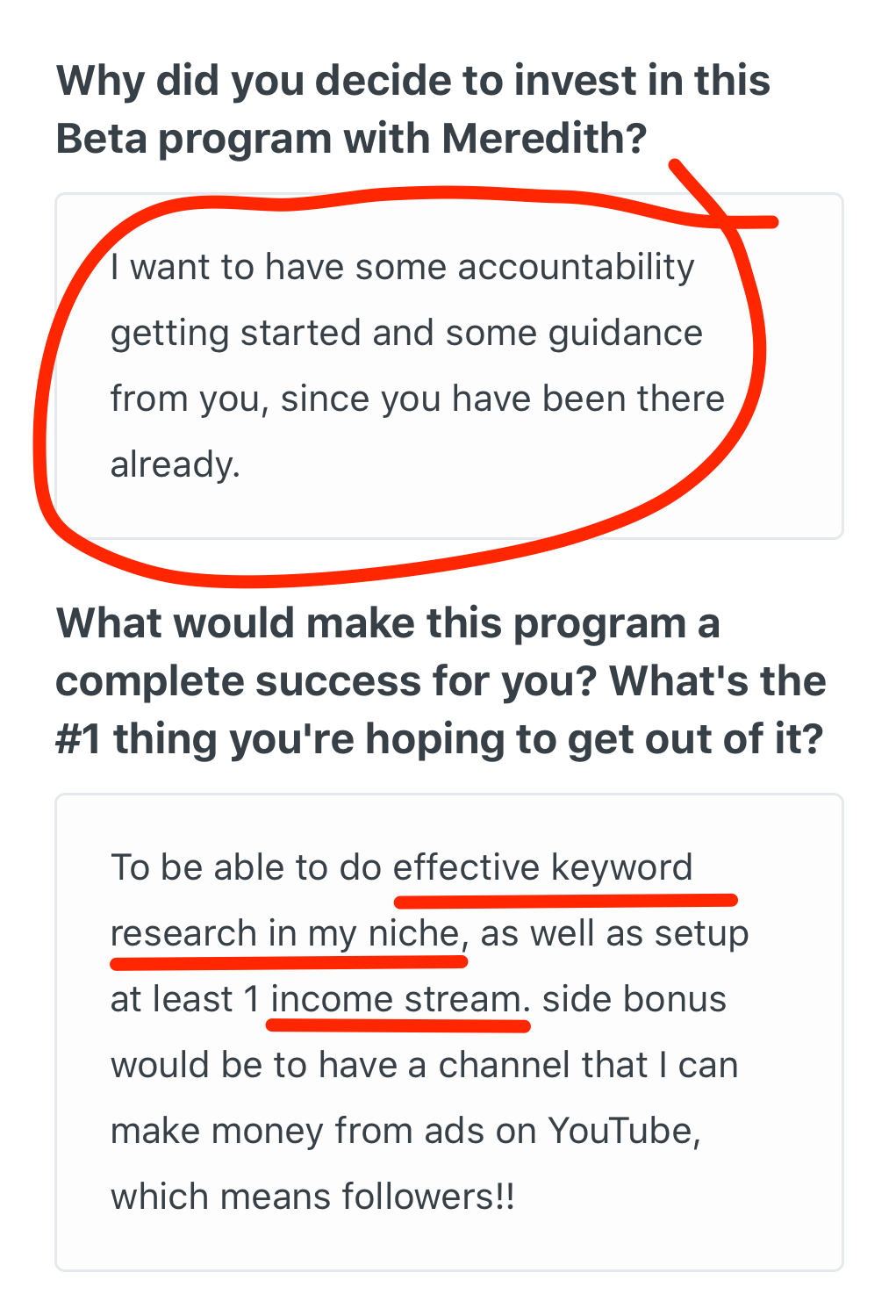Image resolution: width=896 pixels, height=1316 pixels.
Task: Click the word 'already.' in the first answer
Action: 175,464
